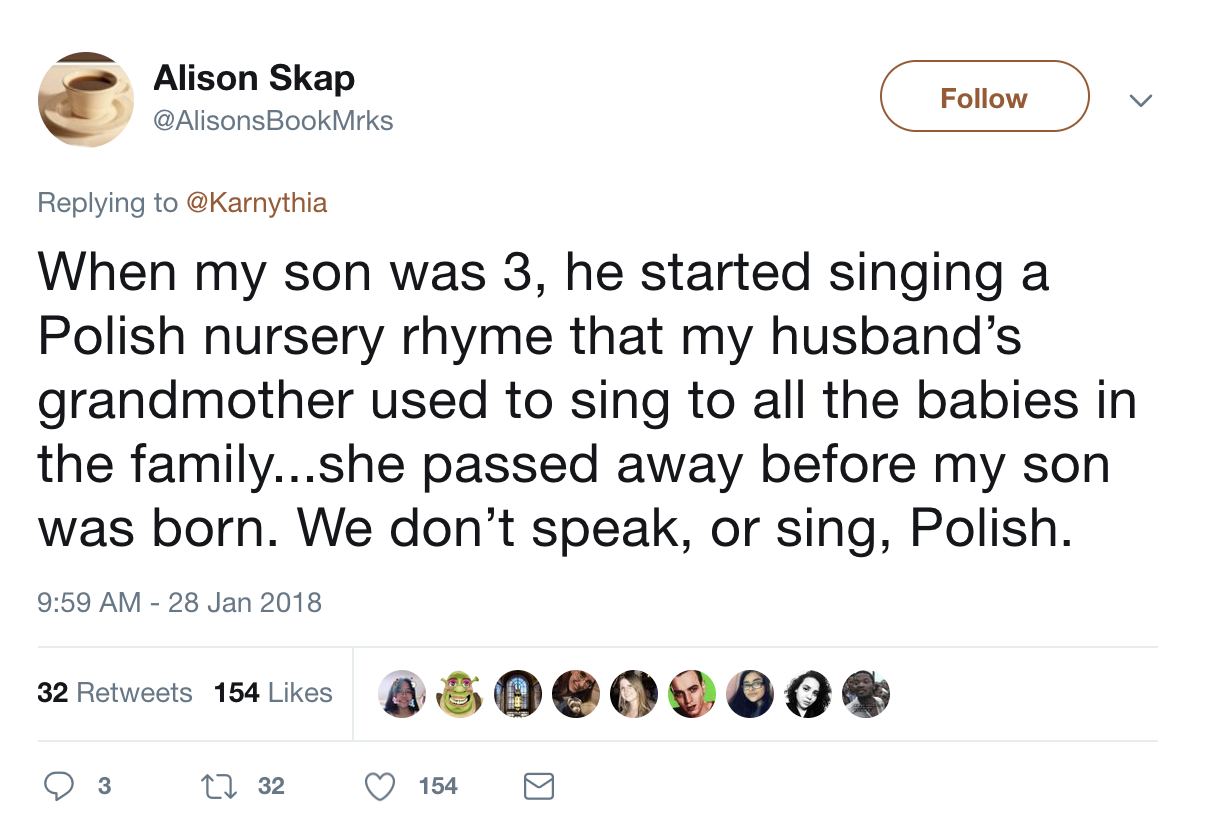Click the 9:59 AM - 28 Jan 2018 timestamp

point(180,602)
